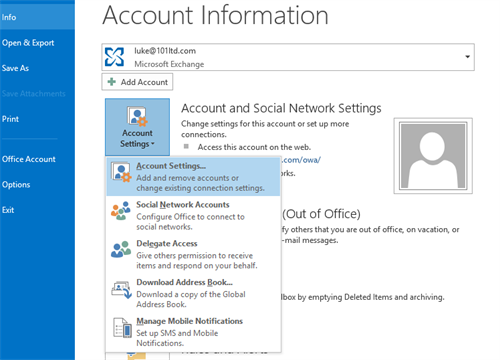Click the profile photo placeholder
The height and width of the screenshot is (360, 500).
pos(433,156)
